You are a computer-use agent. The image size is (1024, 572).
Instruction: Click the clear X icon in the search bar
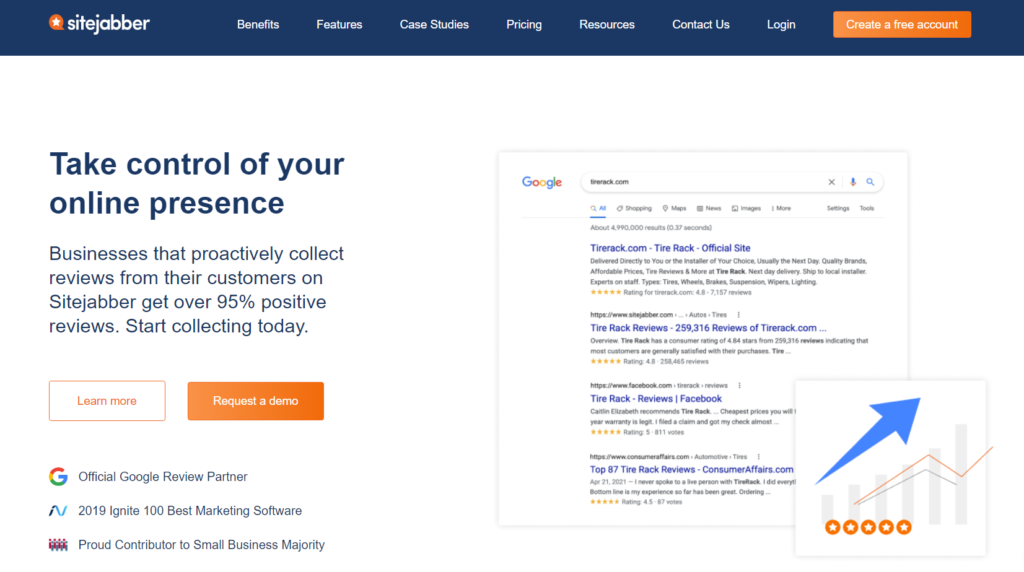[831, 182]
